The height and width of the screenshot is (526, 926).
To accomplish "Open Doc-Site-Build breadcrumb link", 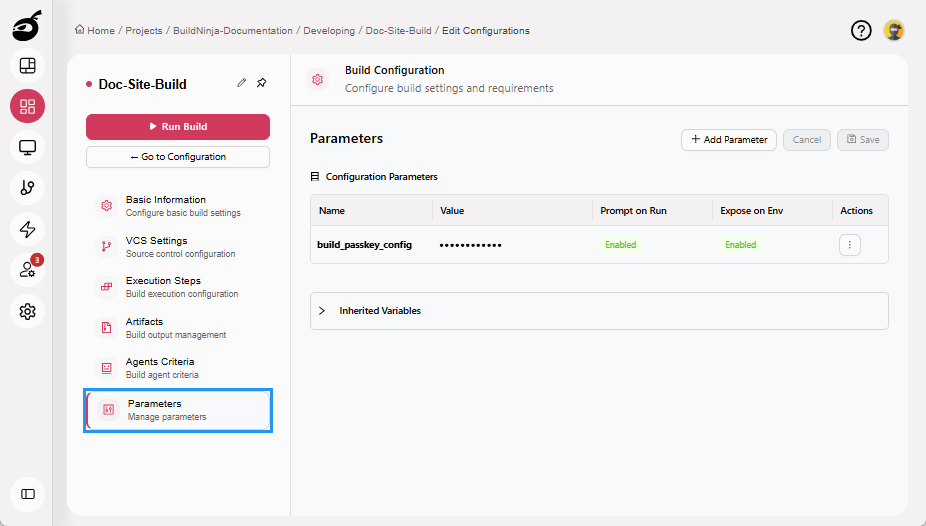I will 399,30.
